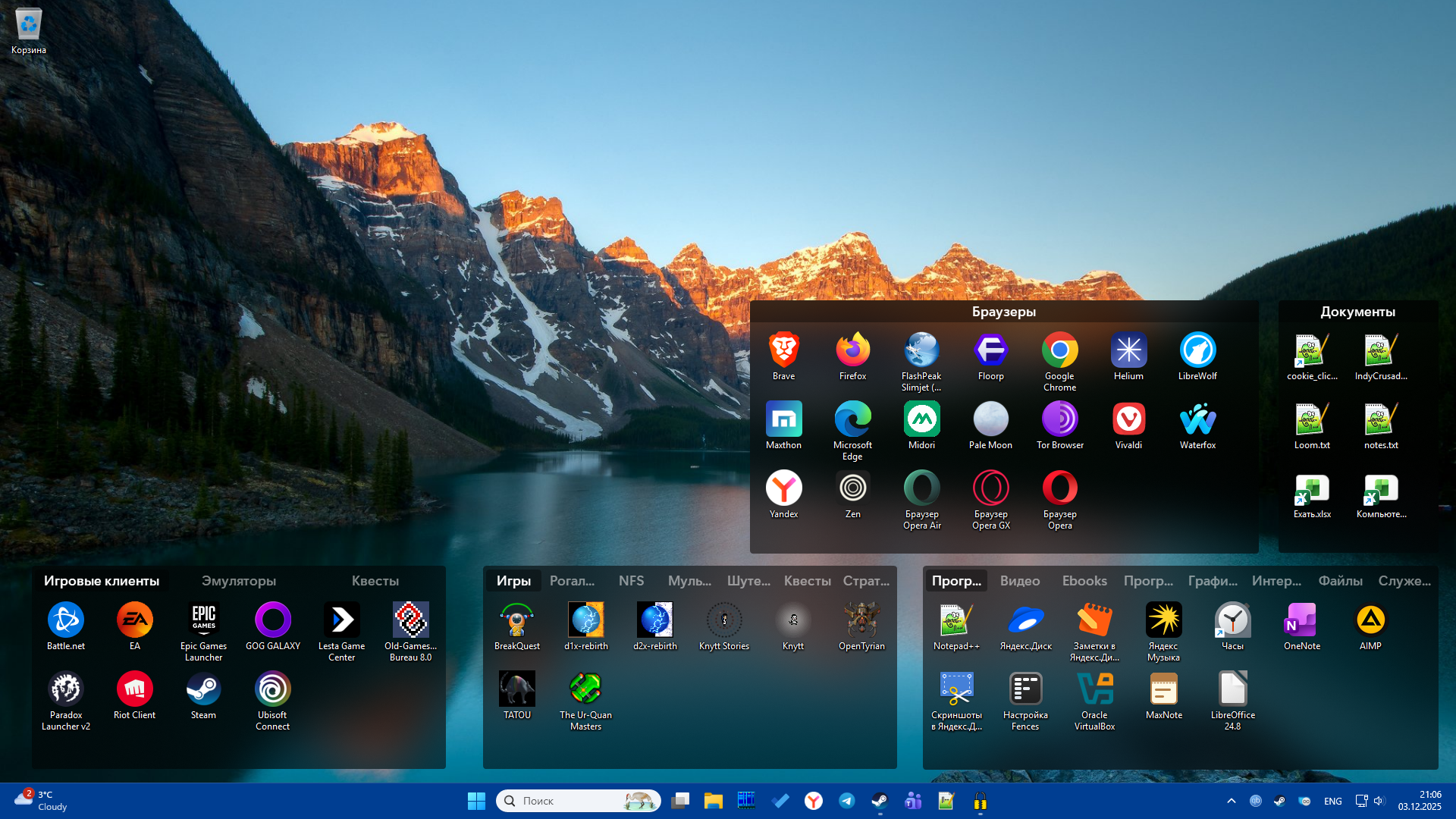Launch Oracle VirtualBox shortcut
1456x819 pixels.
pos(1094,690)
